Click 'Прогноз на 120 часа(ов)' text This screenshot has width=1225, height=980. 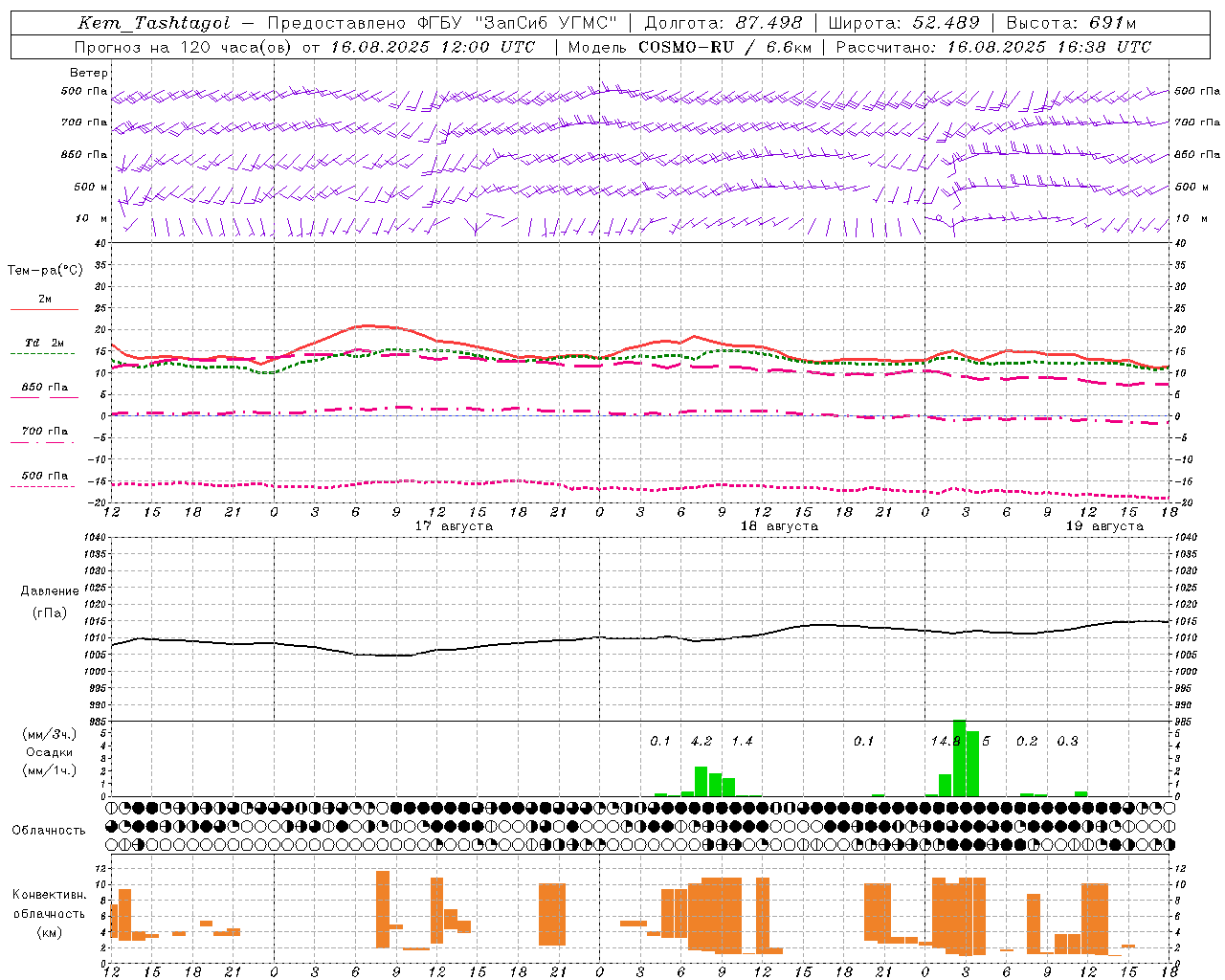point(185,47)
